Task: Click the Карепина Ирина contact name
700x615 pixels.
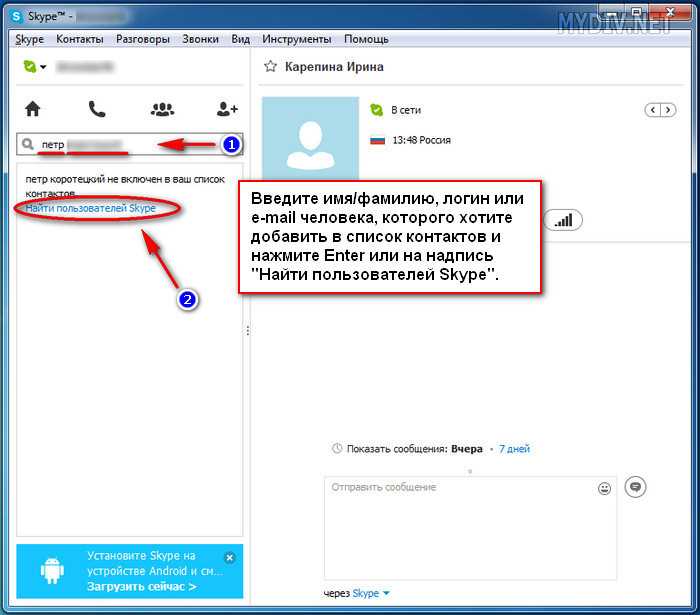Action: point(334,67)
